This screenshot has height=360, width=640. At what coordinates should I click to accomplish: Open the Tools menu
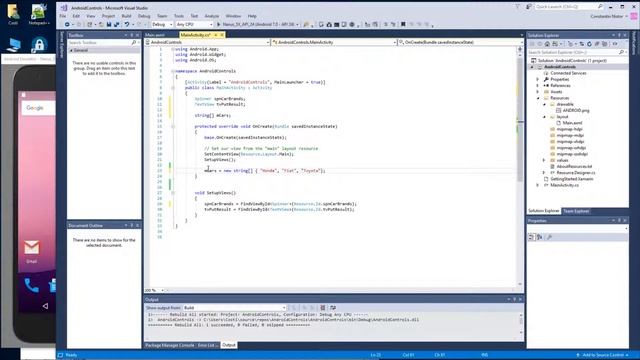click(x=179, y=16)
